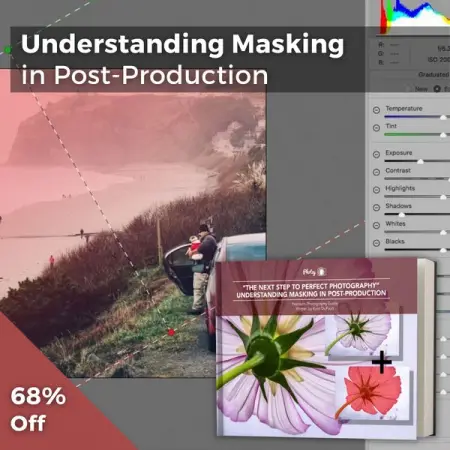Click the Graduated filter panel heading

tap(434, 74)
